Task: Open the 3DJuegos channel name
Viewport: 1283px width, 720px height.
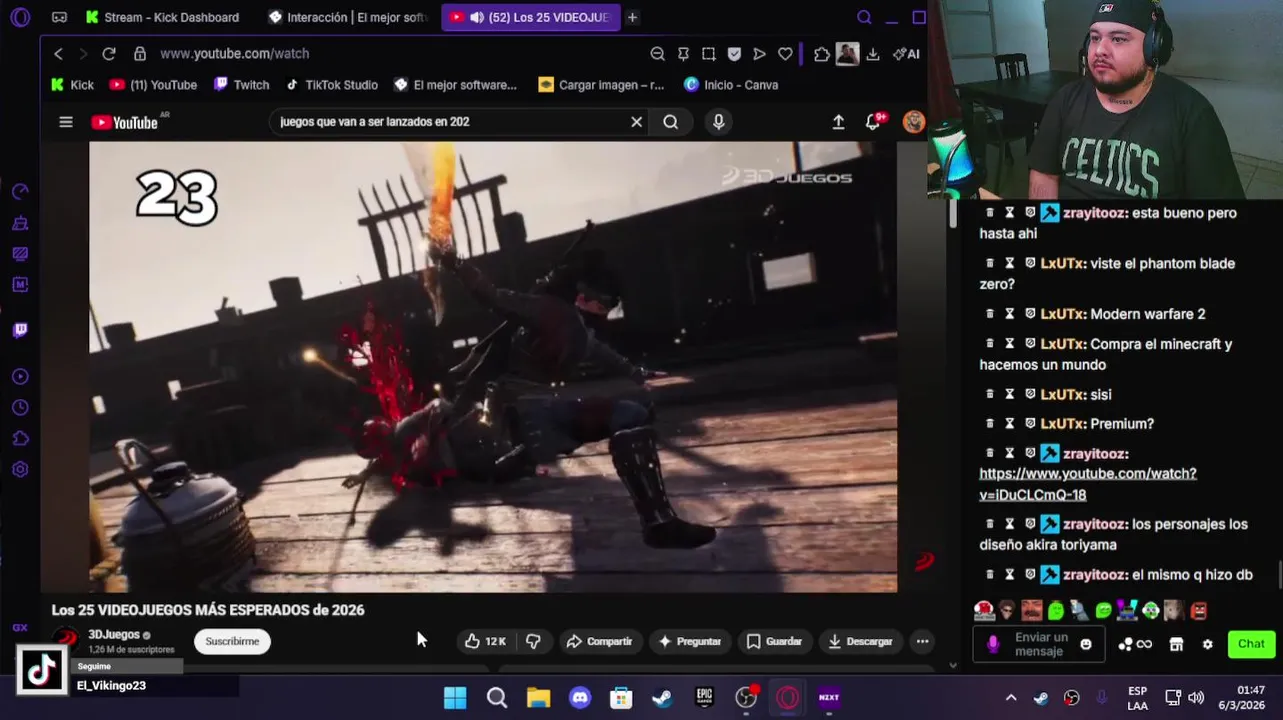Action: point(114,634)
